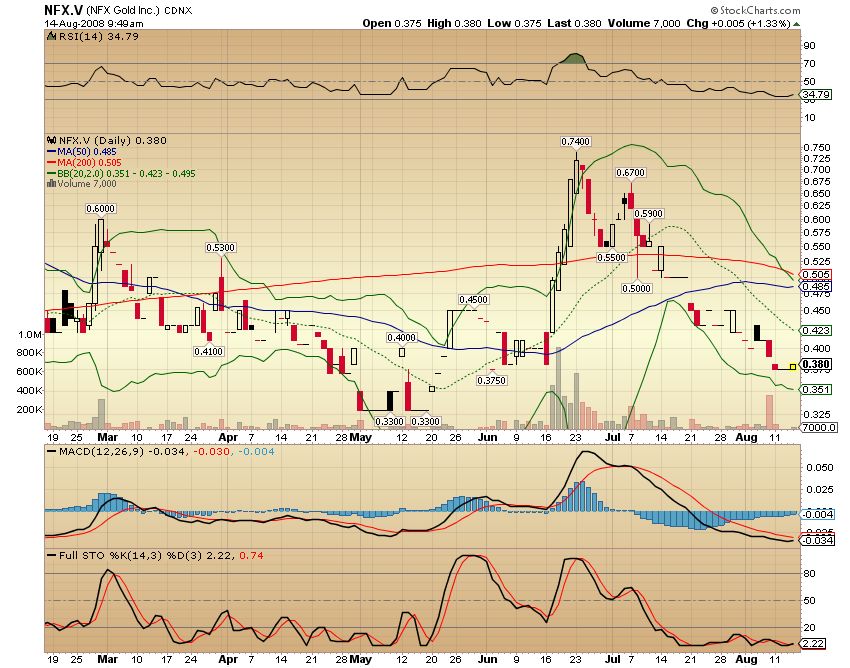
Task: Select the MACD line icon
Action: pyautogui.click(x=51, y=452)
